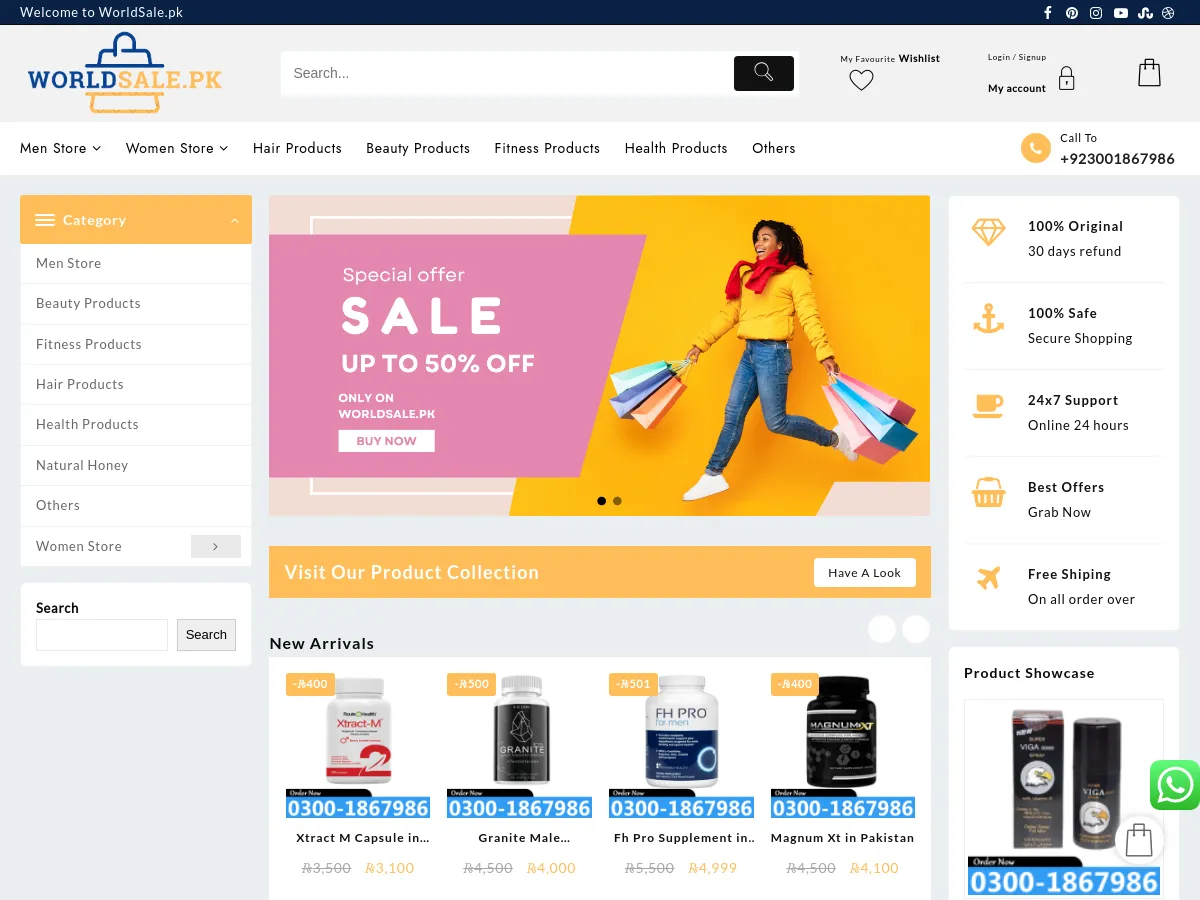Click the BUY NOW banner link
This screenshot has height=900, width=1200.
pos(386,440)
